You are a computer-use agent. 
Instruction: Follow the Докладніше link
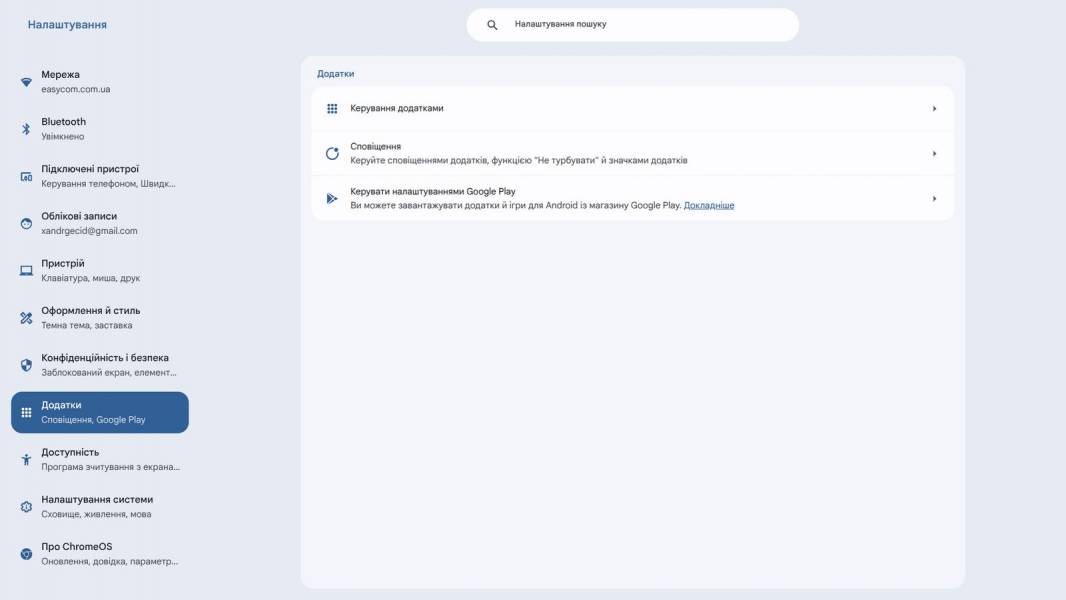point(708,205)
